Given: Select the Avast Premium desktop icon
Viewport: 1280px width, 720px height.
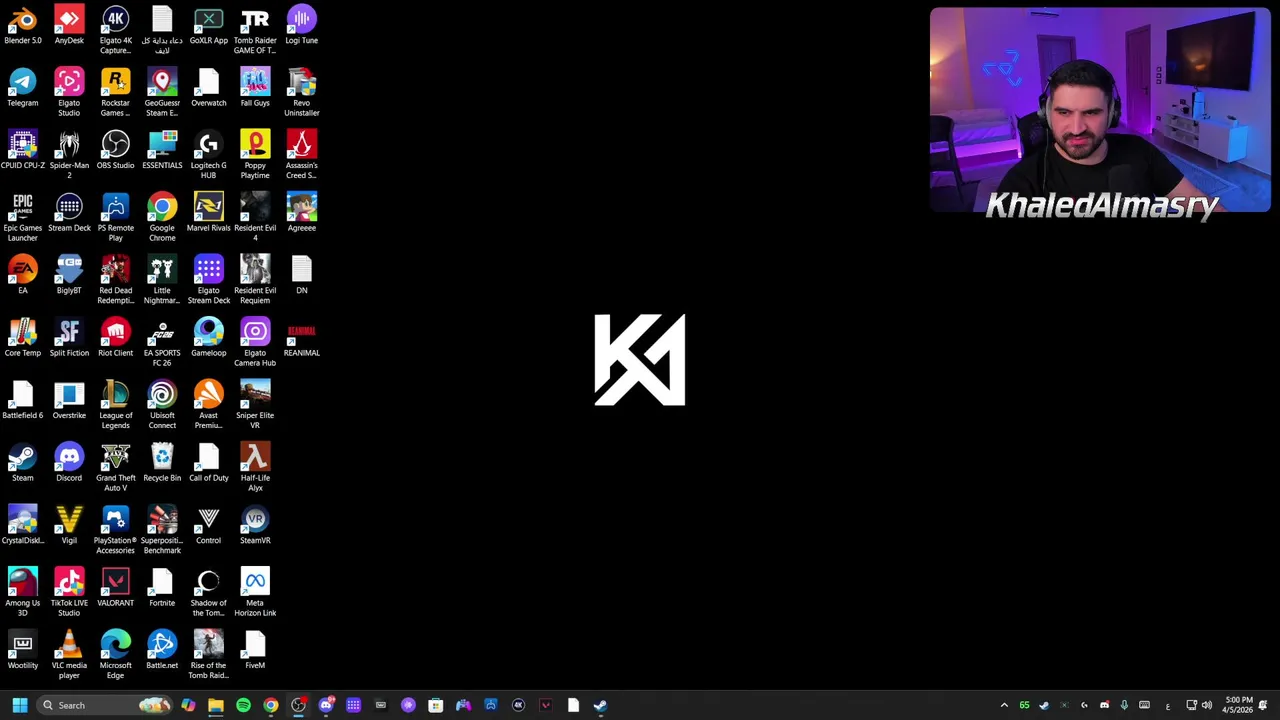Looking at the screenshot, I should 208,405.
